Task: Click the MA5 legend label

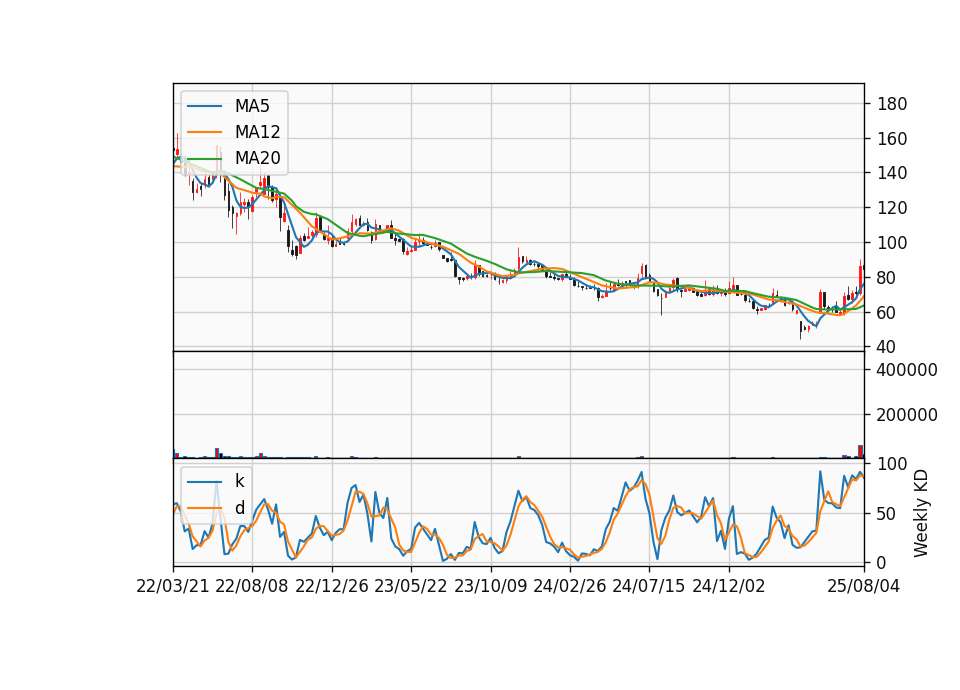Action: click(252, 106)
